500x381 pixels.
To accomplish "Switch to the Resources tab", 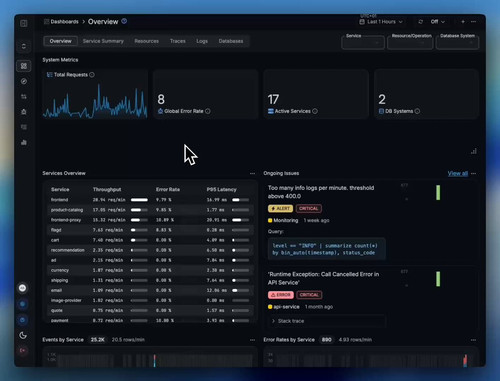I will click(x=146, y=41).
